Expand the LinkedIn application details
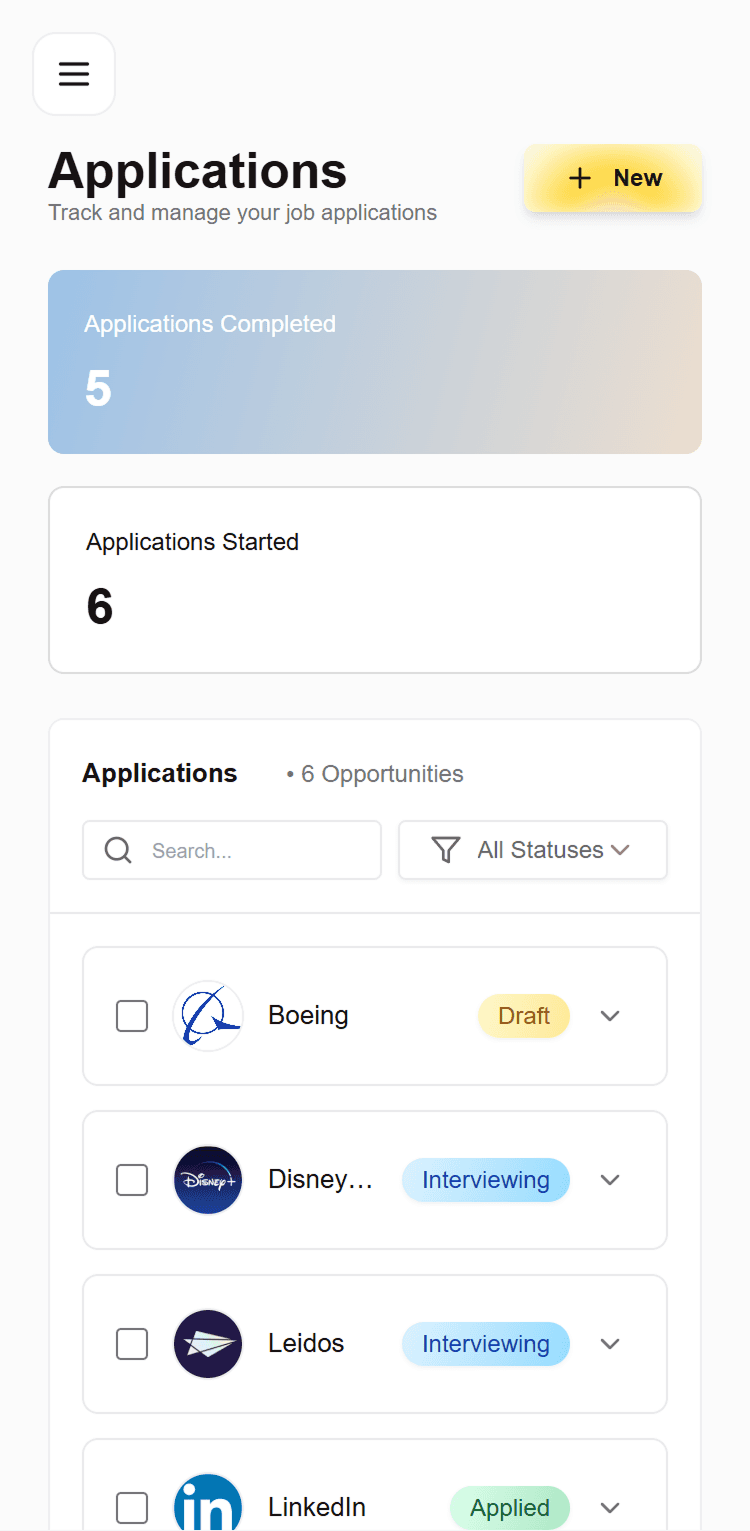750x1531 pixels. coord(610,1507)
